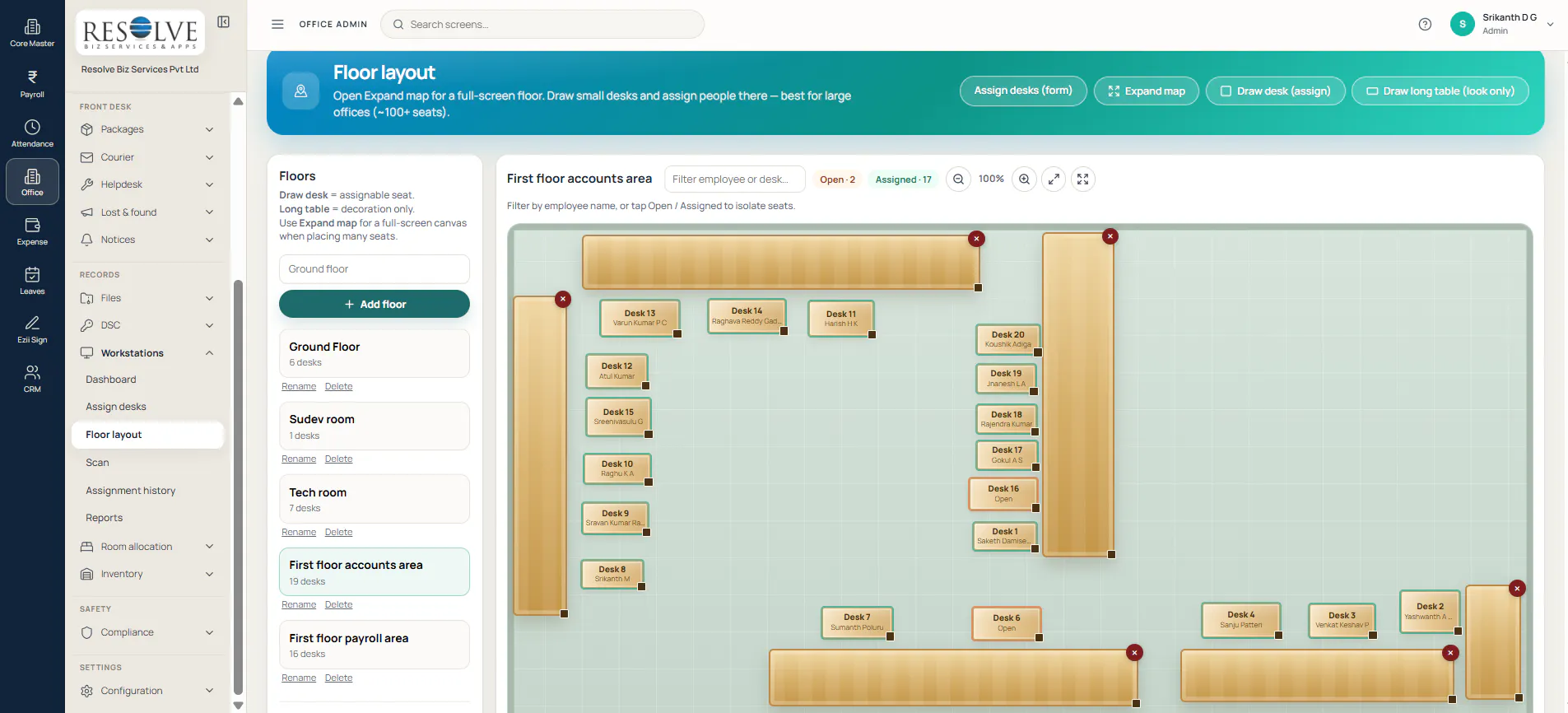Open Assign desks in the sidebar
This screenshot has height=713, width=1568.
(x=116, y=407)
